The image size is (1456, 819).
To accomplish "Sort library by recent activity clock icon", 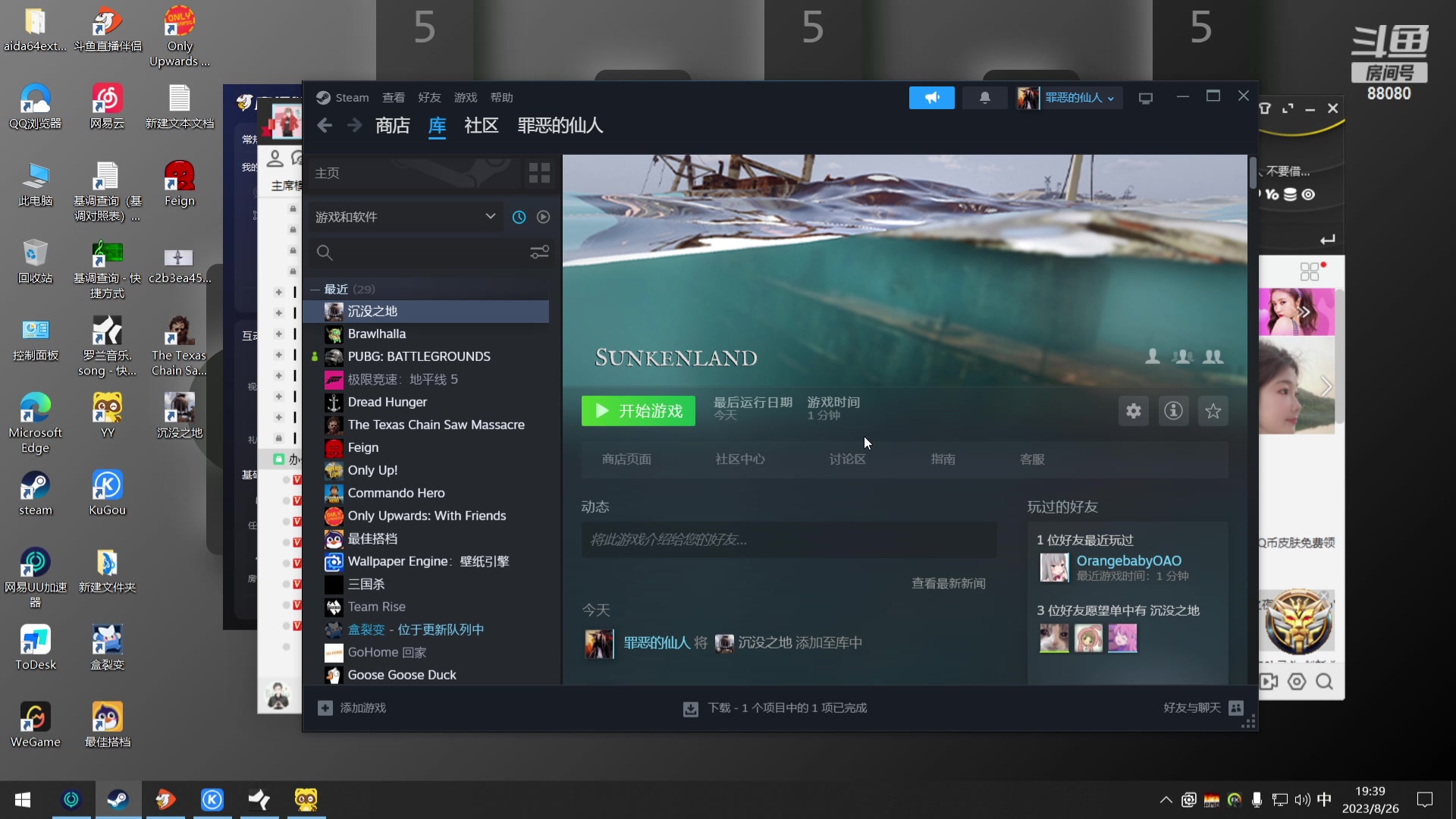I will [519, 217].
